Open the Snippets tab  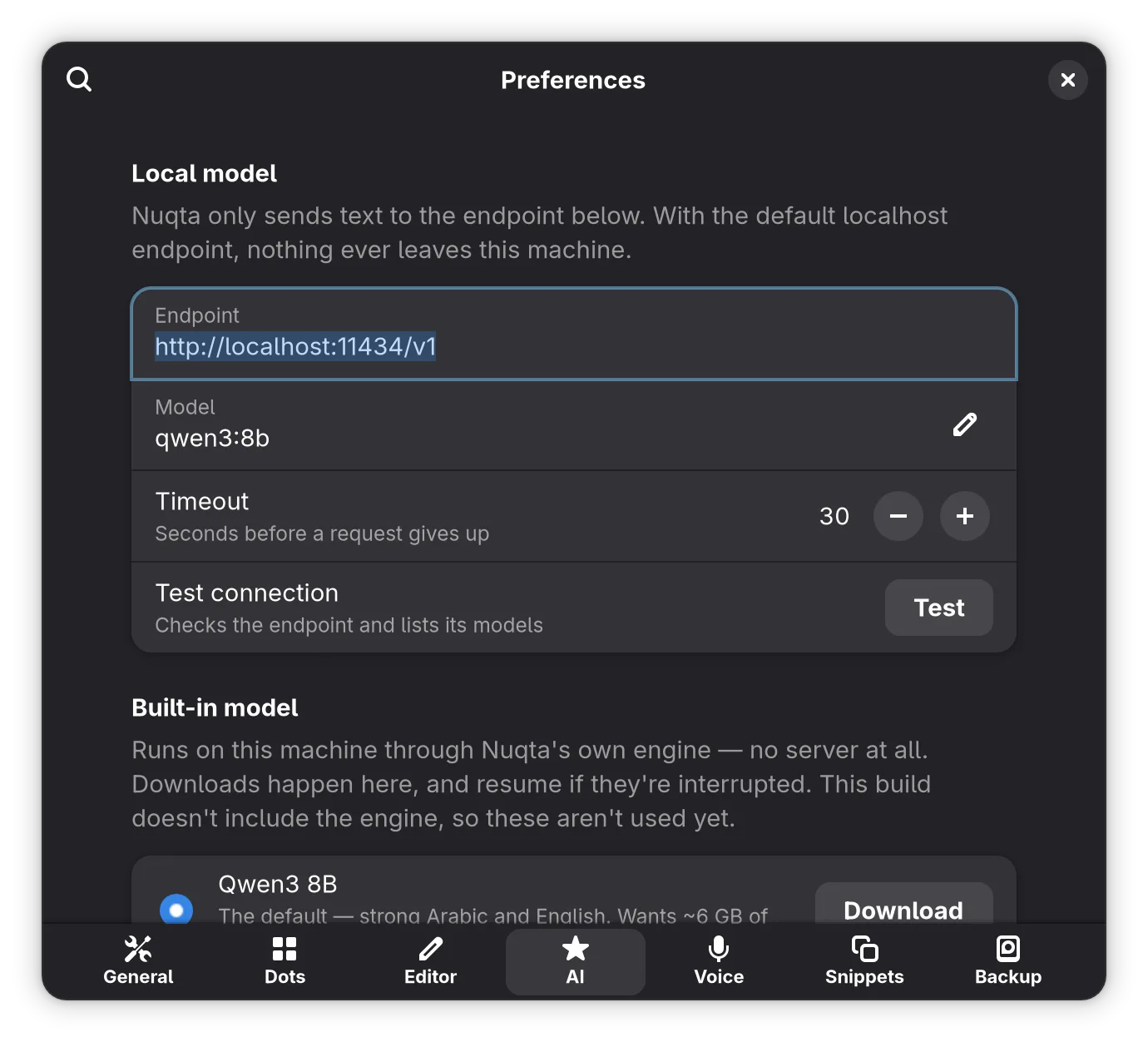pos(864,962)
